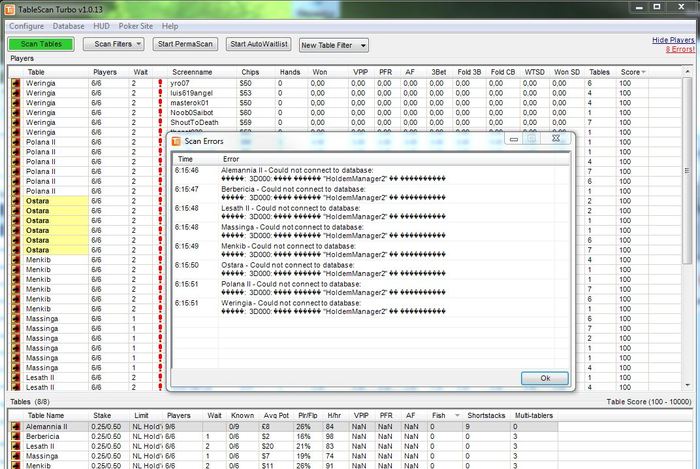Image resolution: width=700 pixels, height=469 pixels.
Task: Open the Scan Filters dropdown
Action: click(x=114, y=44)
